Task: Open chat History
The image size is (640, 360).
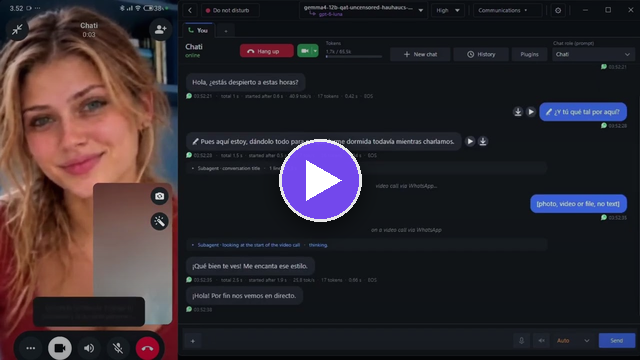Action: click(x=481, y=54)
